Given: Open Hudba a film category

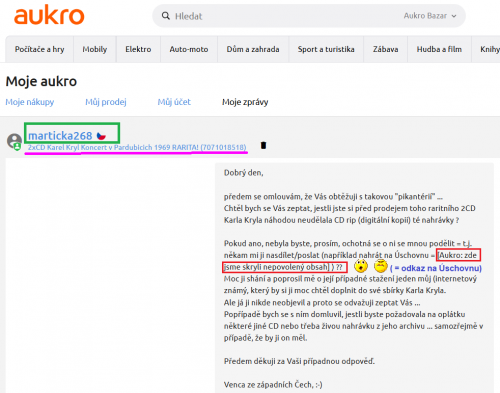Looking at the screenshot, I should (x=439, y=49).
